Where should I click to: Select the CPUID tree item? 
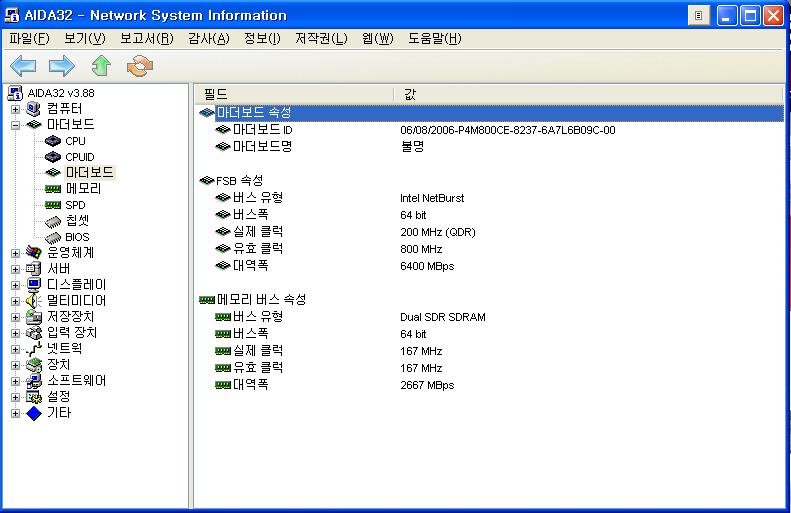coord(80,157)
